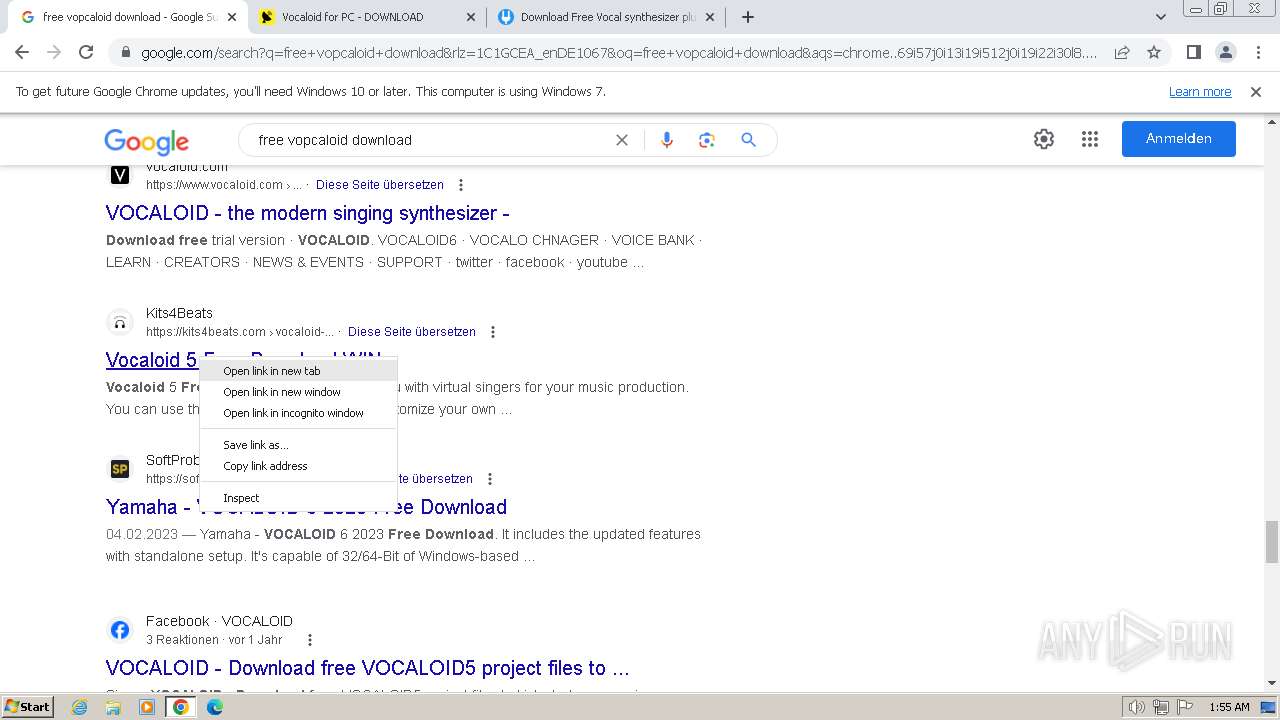Switch to the 'Vocaloid for PC - DOWNLOAD' tab
Image resolution: width=1280 pixels, height=720 pixels.
[x=364, y=17]
